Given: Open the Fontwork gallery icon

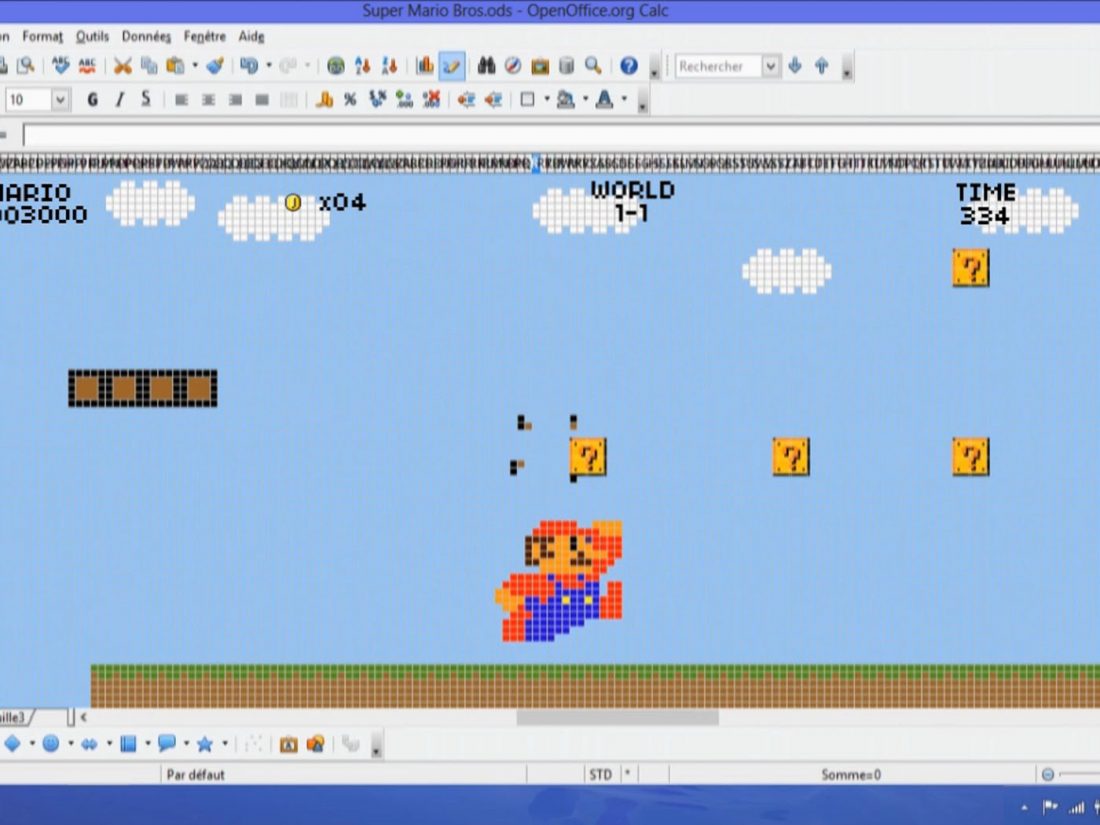Looking at the screenshot, I should 288,744.
